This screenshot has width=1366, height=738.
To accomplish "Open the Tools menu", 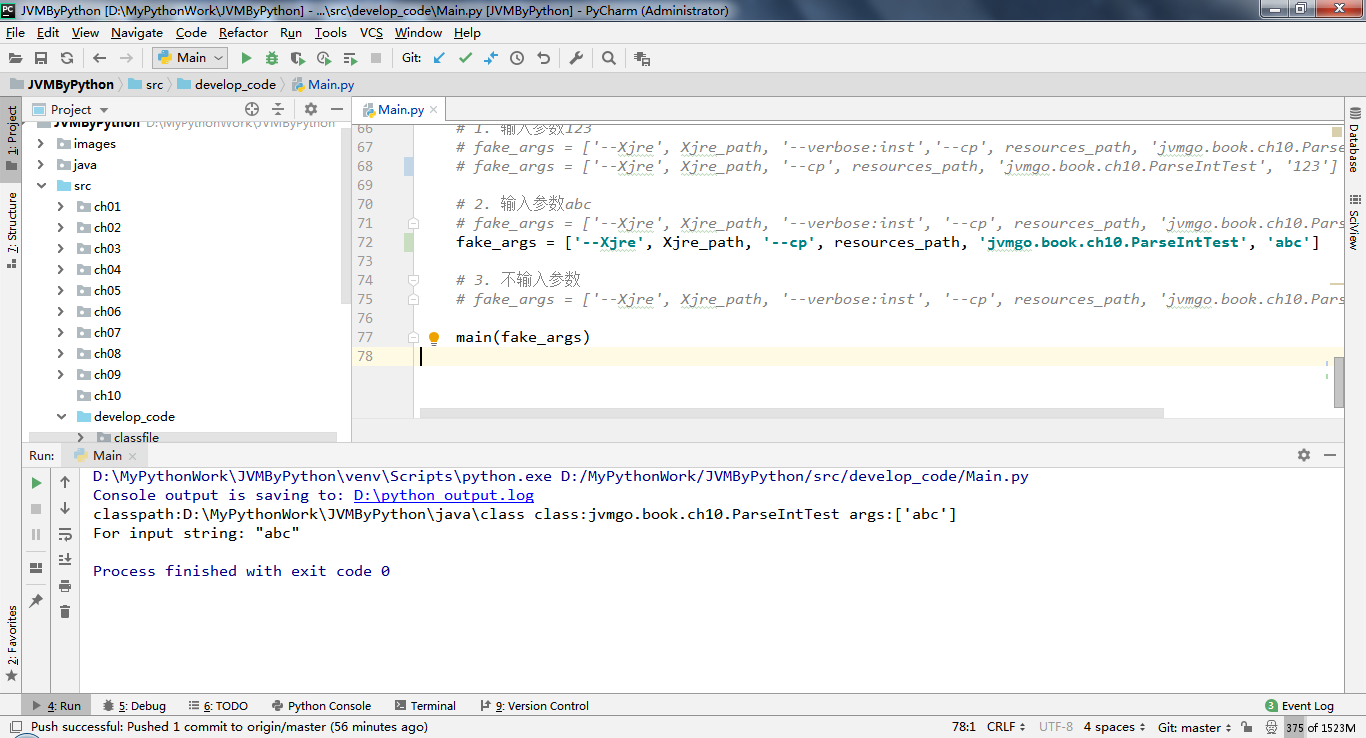I will click(331, 32).
